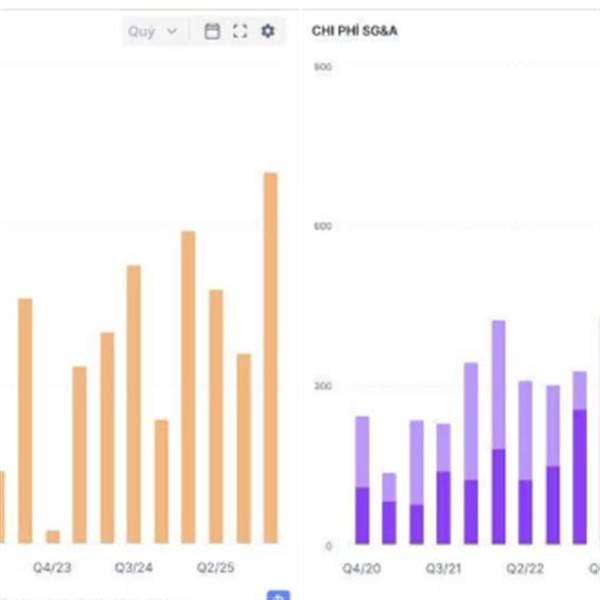This screenshot has width=600, height=600.
Task: Expand the chart to fullscreen
Action: click(x=240, y=31)
